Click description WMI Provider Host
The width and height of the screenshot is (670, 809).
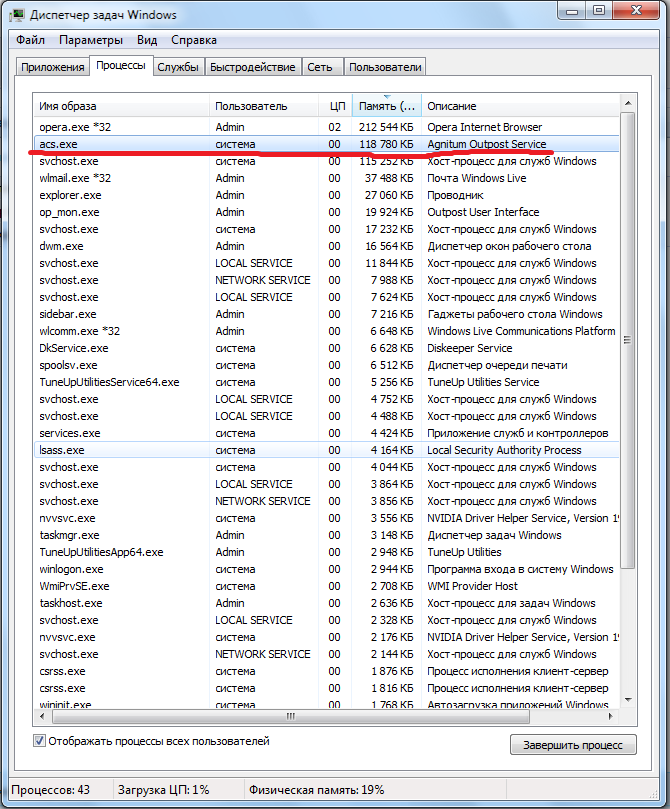[x=472, y=586]
